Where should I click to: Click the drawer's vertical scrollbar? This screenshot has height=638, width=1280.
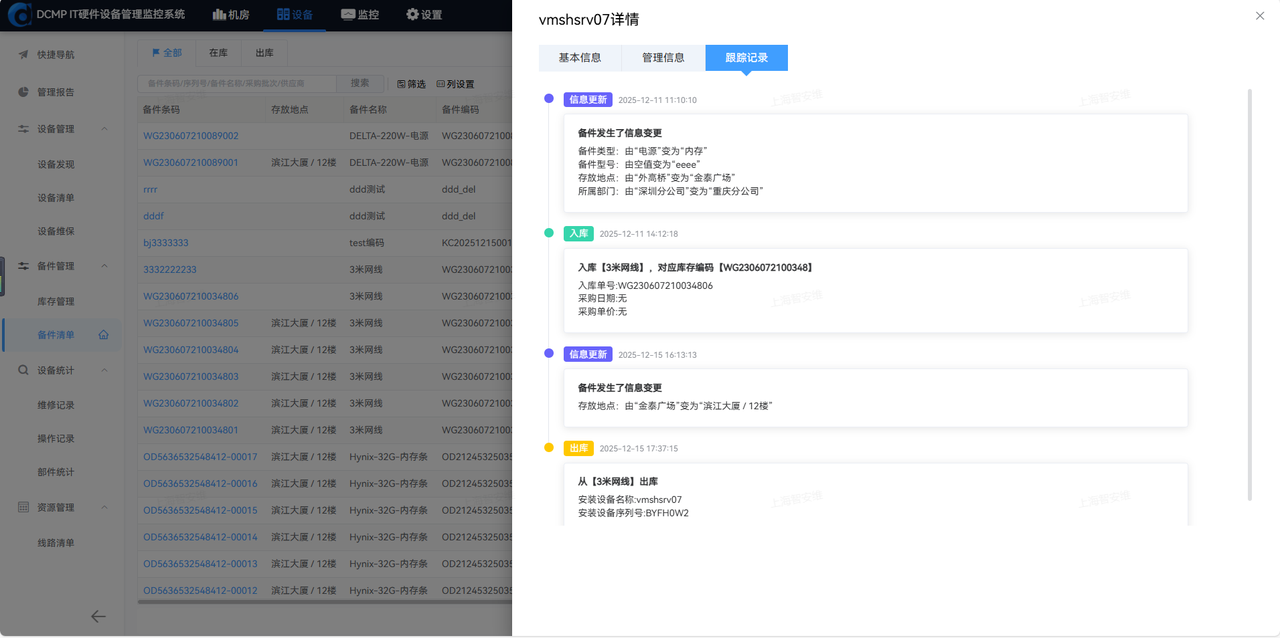click(x=1250, y=295)
